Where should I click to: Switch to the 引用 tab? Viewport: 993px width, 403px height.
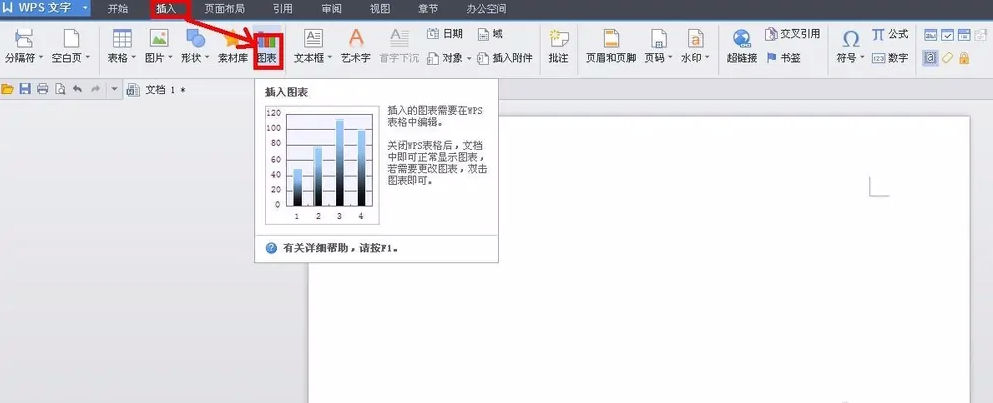pyautogui.click(x=283, y=9)
